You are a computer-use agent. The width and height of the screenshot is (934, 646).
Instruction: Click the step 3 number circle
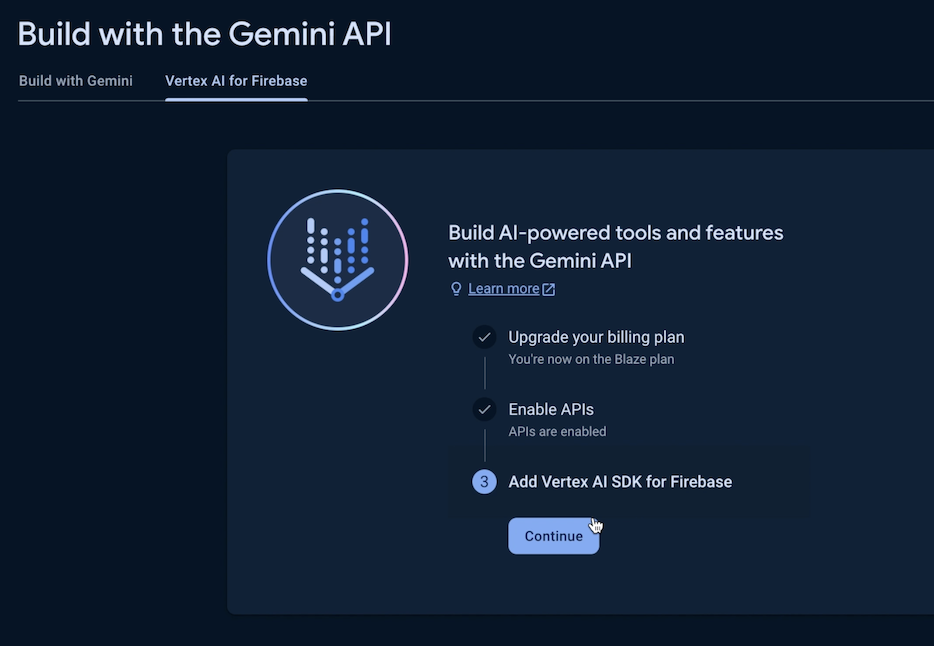pyautogui.click(x=485, y=482)
